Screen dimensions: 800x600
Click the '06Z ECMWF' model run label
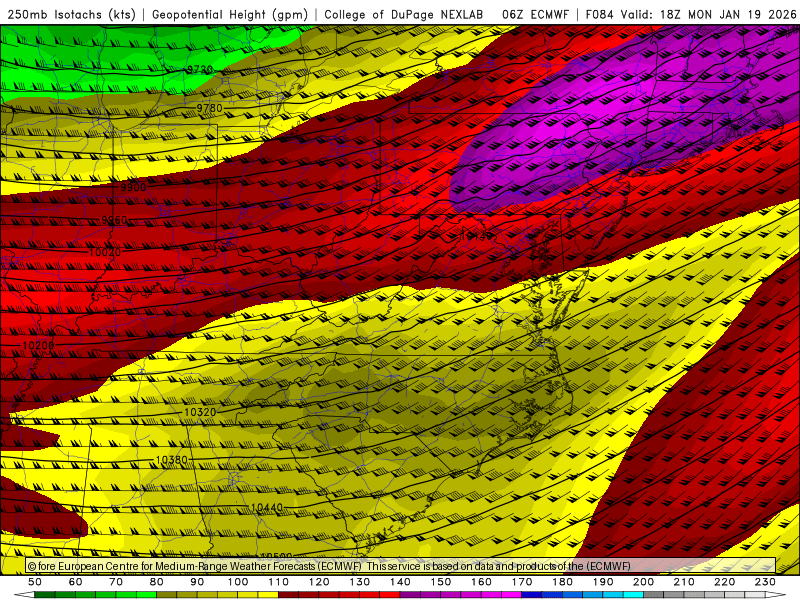pyautogui.click(x=535, y=15)
